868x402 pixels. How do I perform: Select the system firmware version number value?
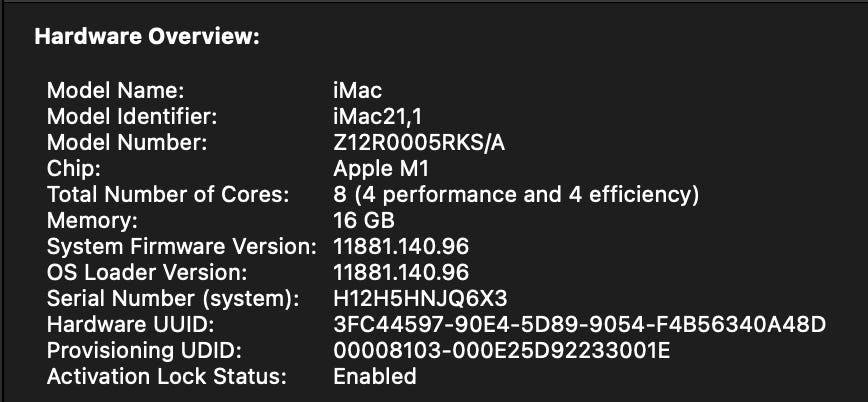coord(401,247)
